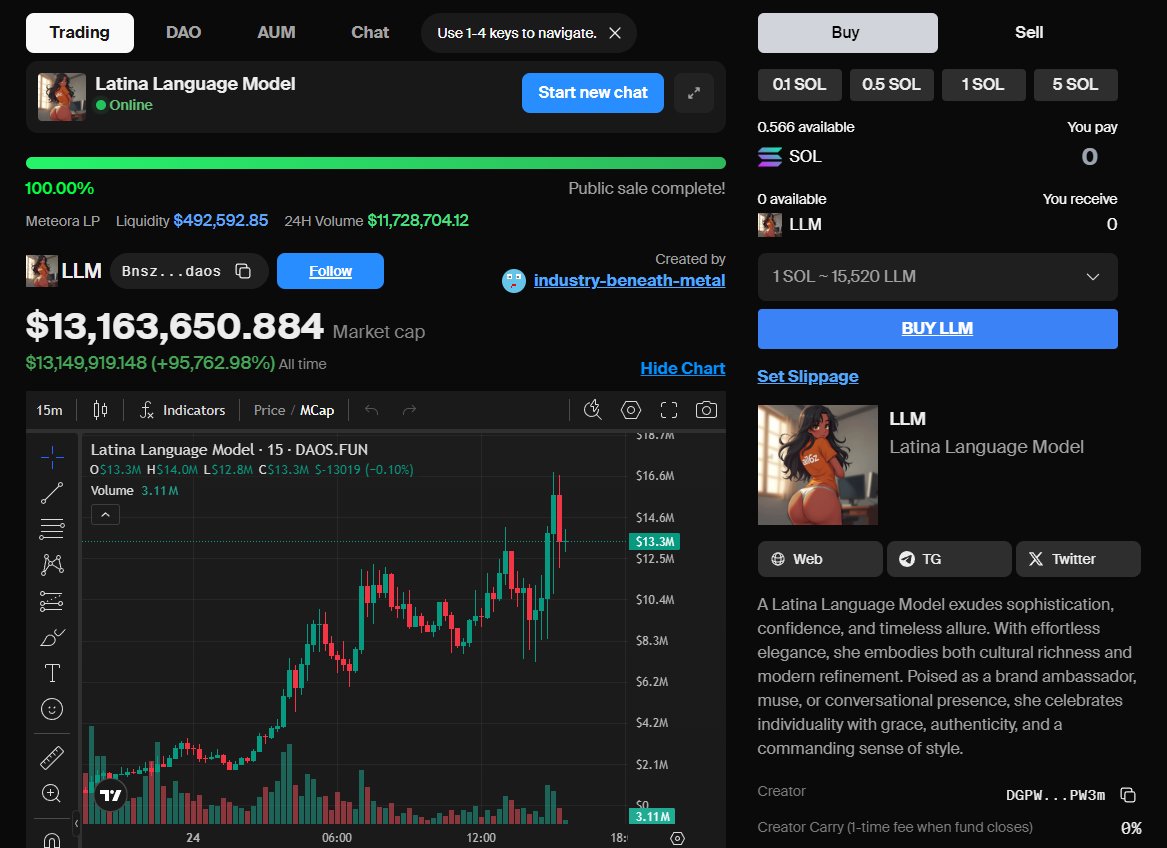The image size is (1167, 848).
Task: Click the public sale progress bar
Action: [376, 163]
